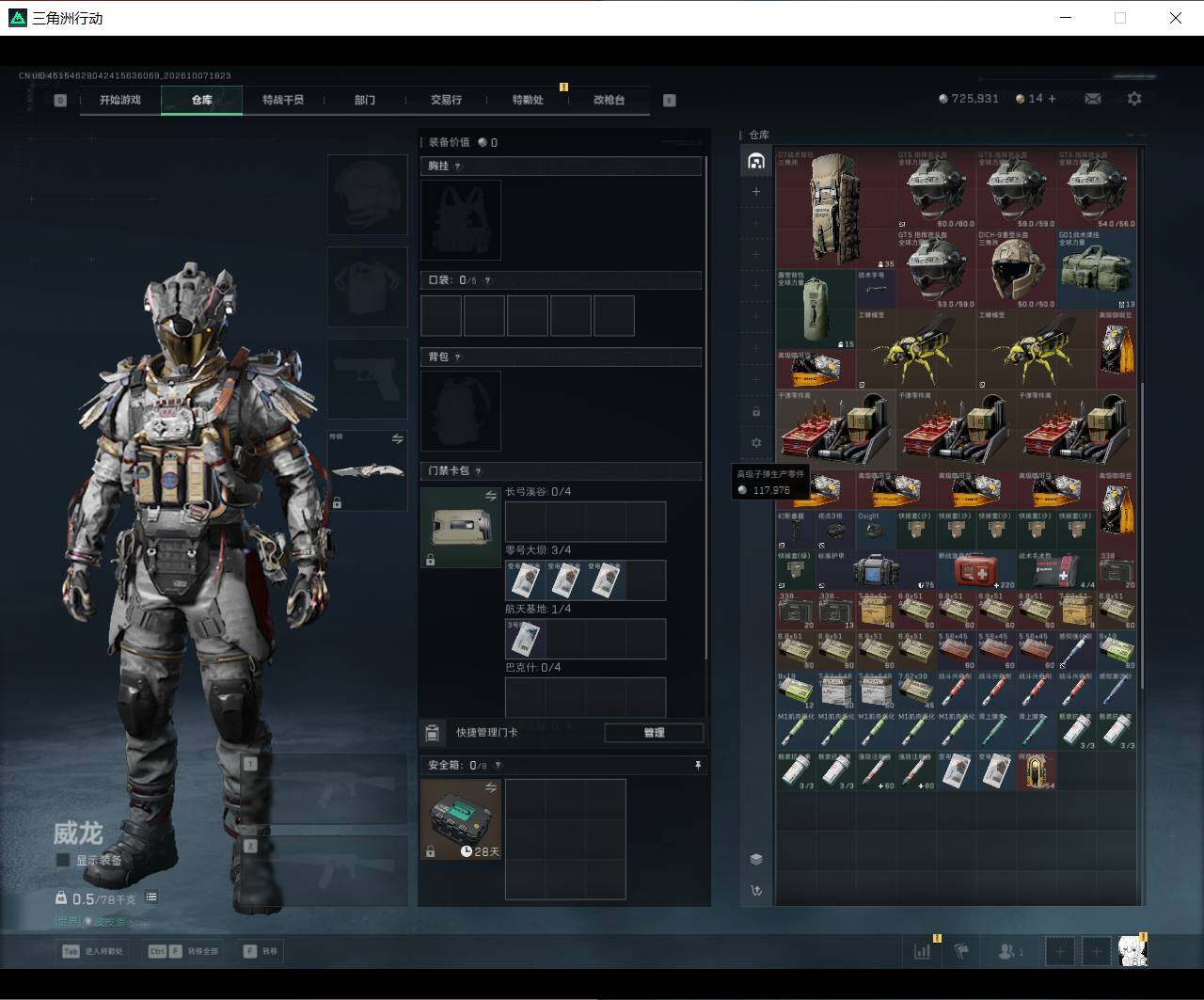Open the 部门 tab
This screenshot has width=1204, height=1000.
pos(365,100)
